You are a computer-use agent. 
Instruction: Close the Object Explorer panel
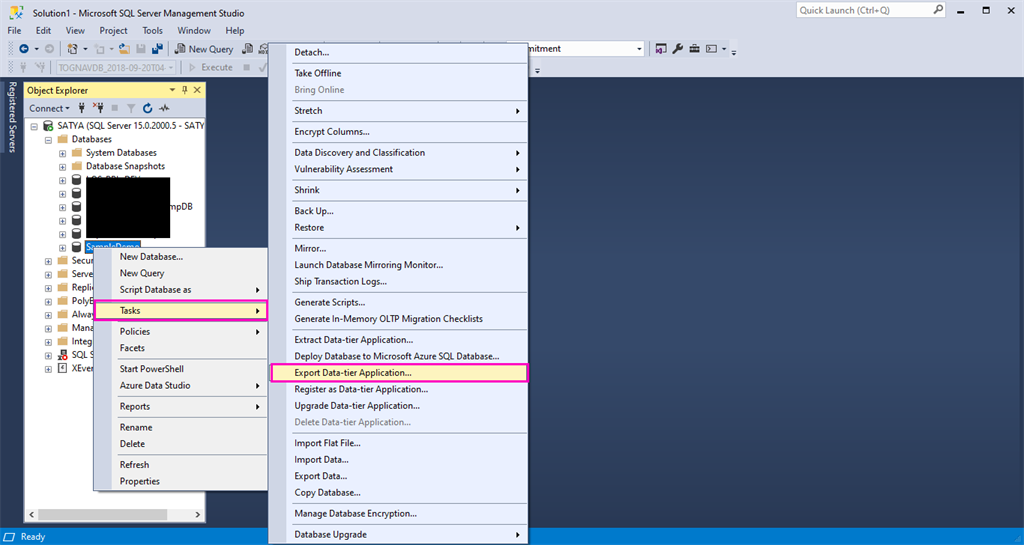point(197,90)
